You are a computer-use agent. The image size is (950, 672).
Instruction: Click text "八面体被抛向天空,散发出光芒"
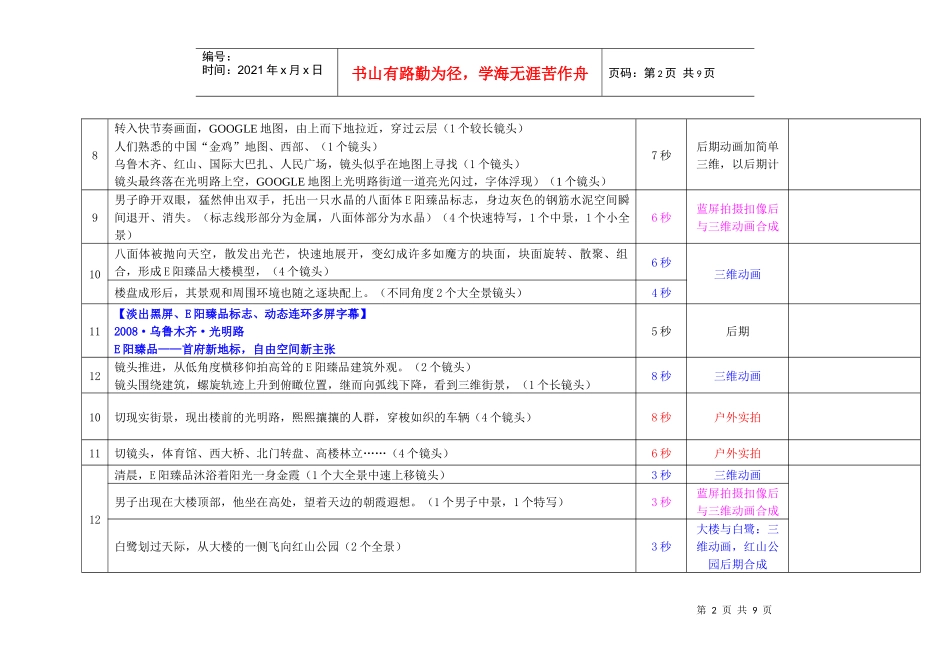(371, 262)
